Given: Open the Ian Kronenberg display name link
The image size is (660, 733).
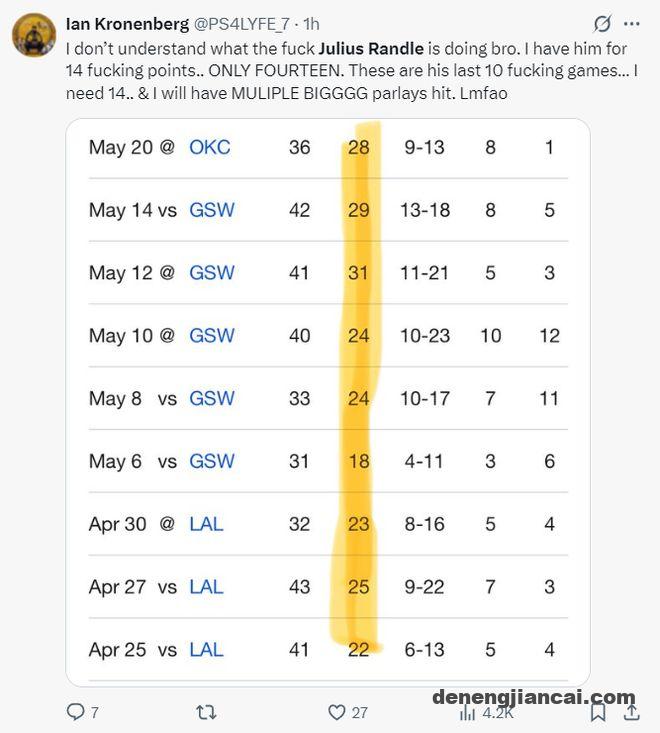Looking at the screenshot, I should [x=127, y=23].
